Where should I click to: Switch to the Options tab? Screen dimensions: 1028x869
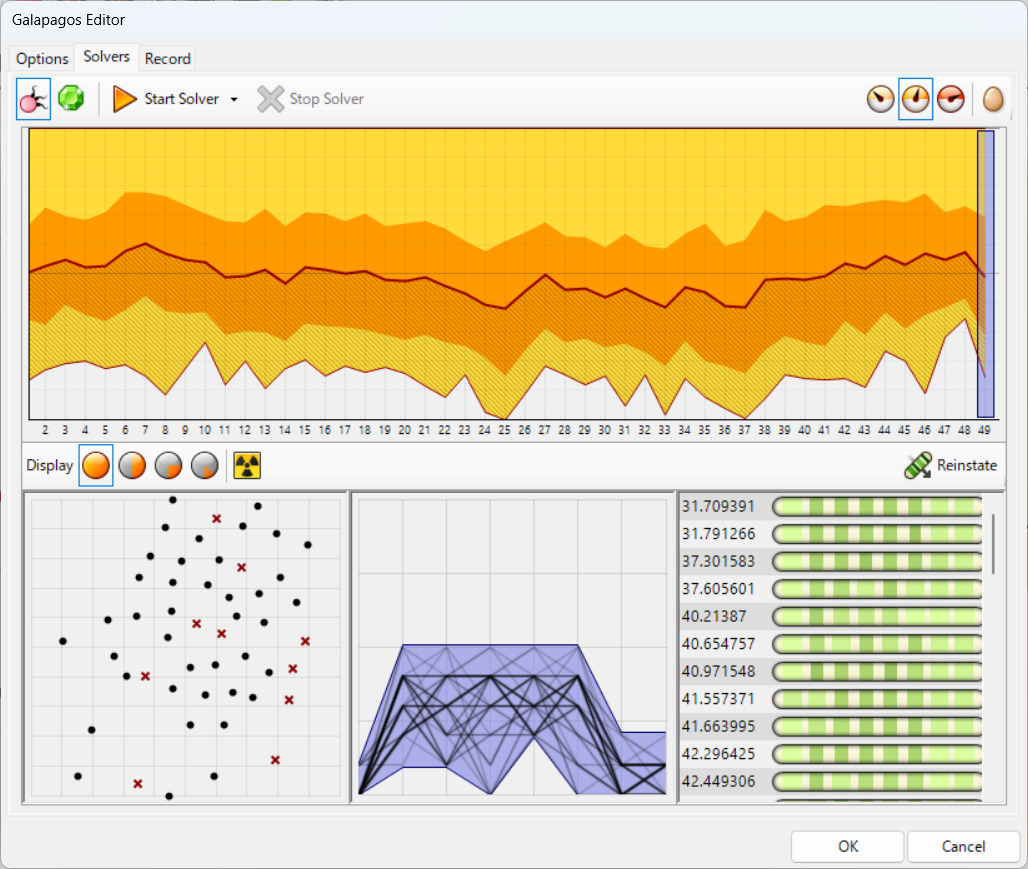pos(41,59)
